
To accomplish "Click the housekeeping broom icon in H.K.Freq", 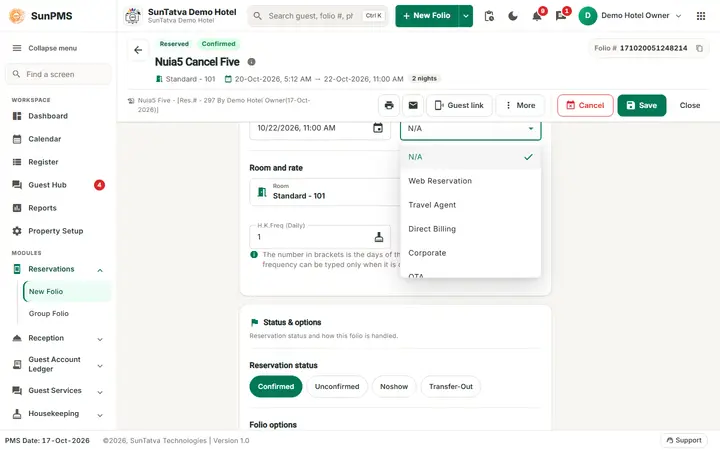I will point(379,237).
